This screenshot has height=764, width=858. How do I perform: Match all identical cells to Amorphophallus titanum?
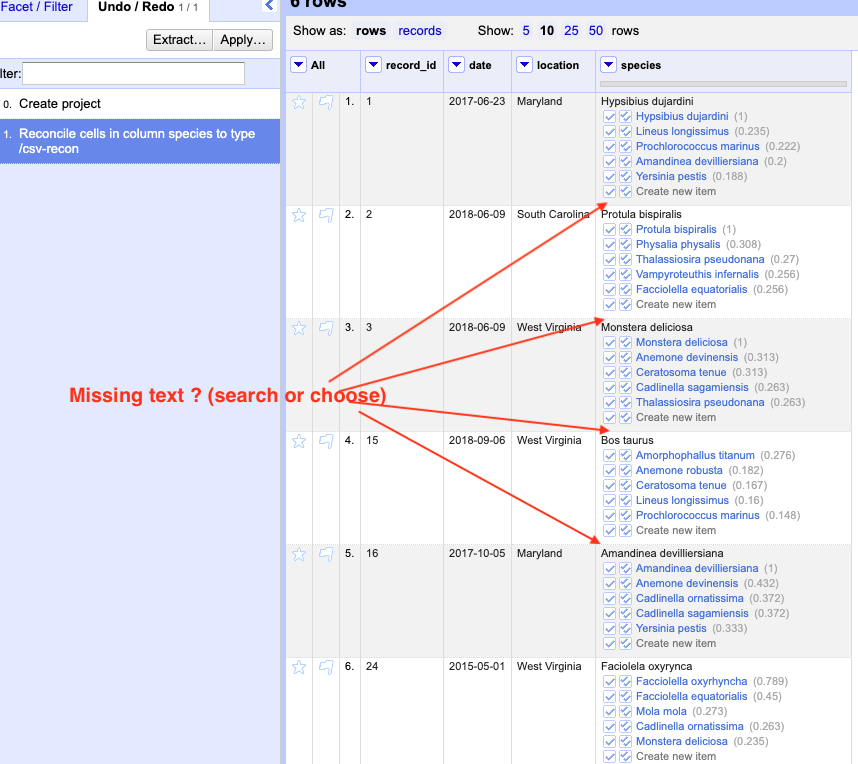(625, 455)
